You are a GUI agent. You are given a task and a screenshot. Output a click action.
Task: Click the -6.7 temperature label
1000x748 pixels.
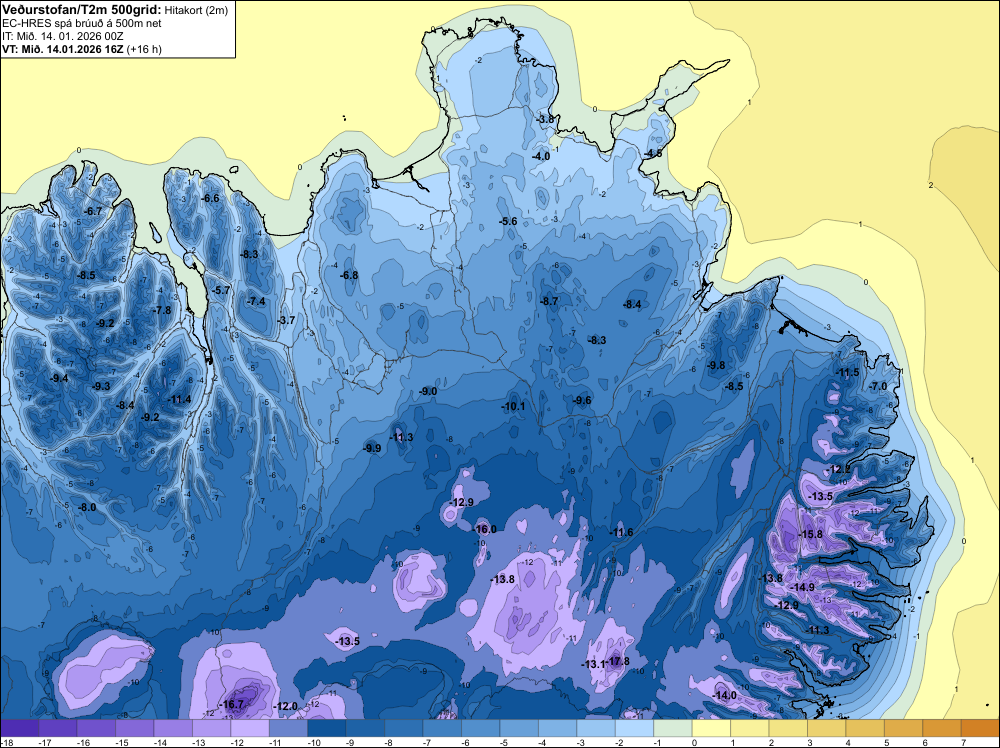click(x=94, y=211)
